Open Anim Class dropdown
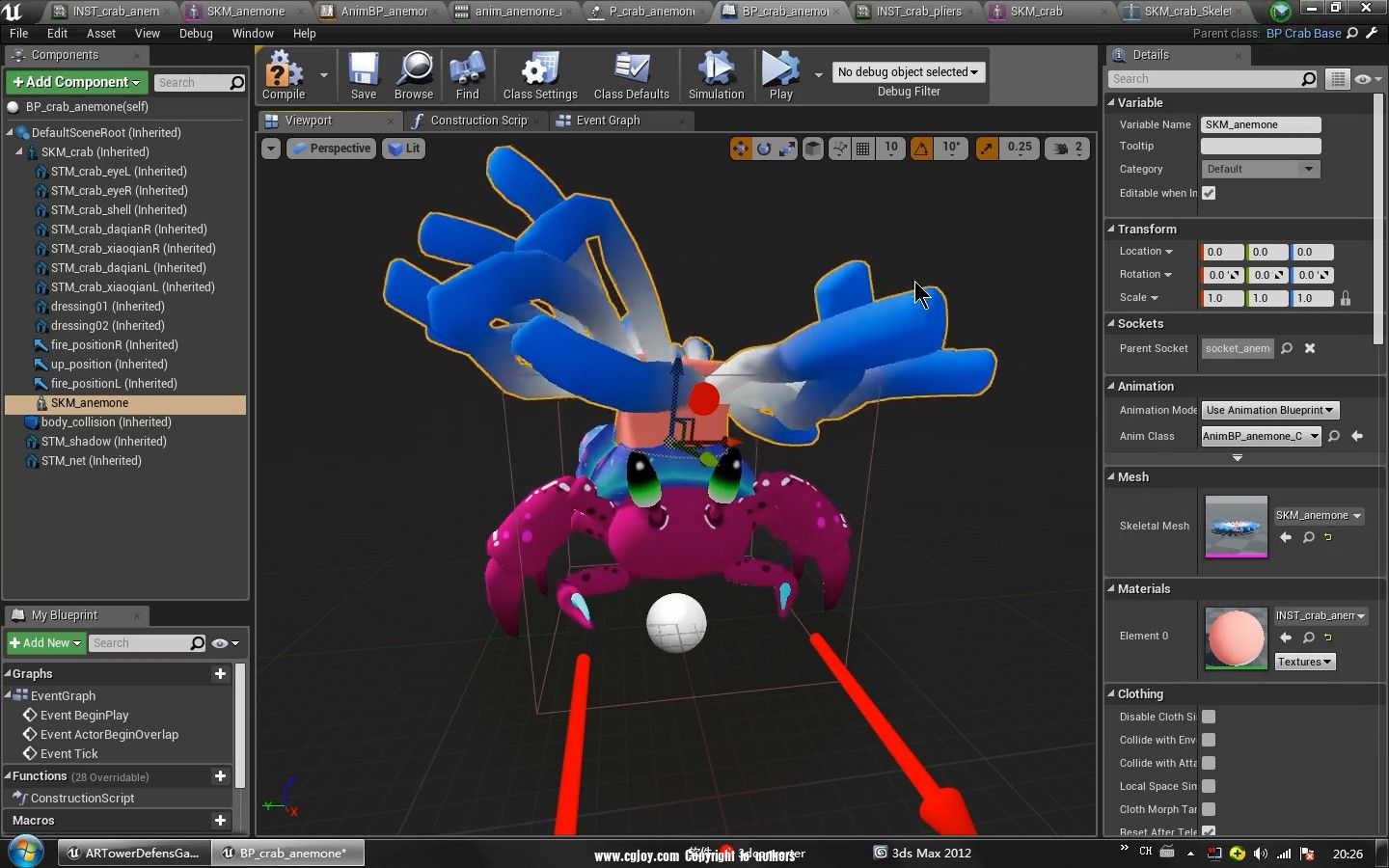 (1261, 436)
